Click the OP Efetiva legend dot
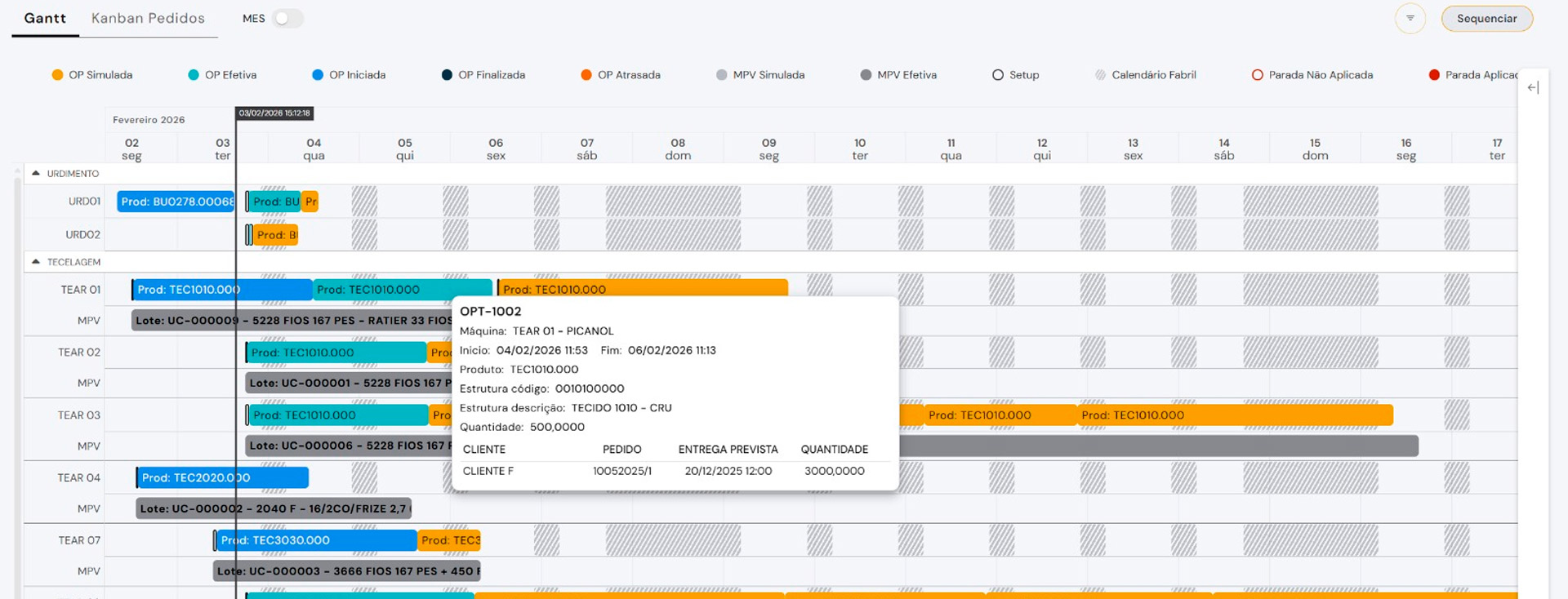 (x=194, y=75)
